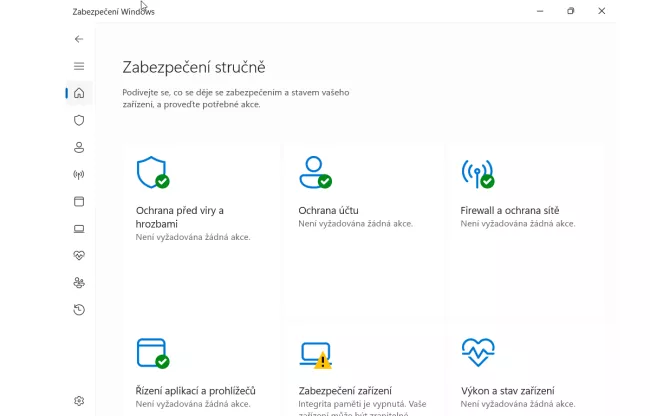Image resolution: width=650 pixels, height=416 pixels.
Task: Open account protection via sidebar person icon
Action: click(x=79, y=147)
